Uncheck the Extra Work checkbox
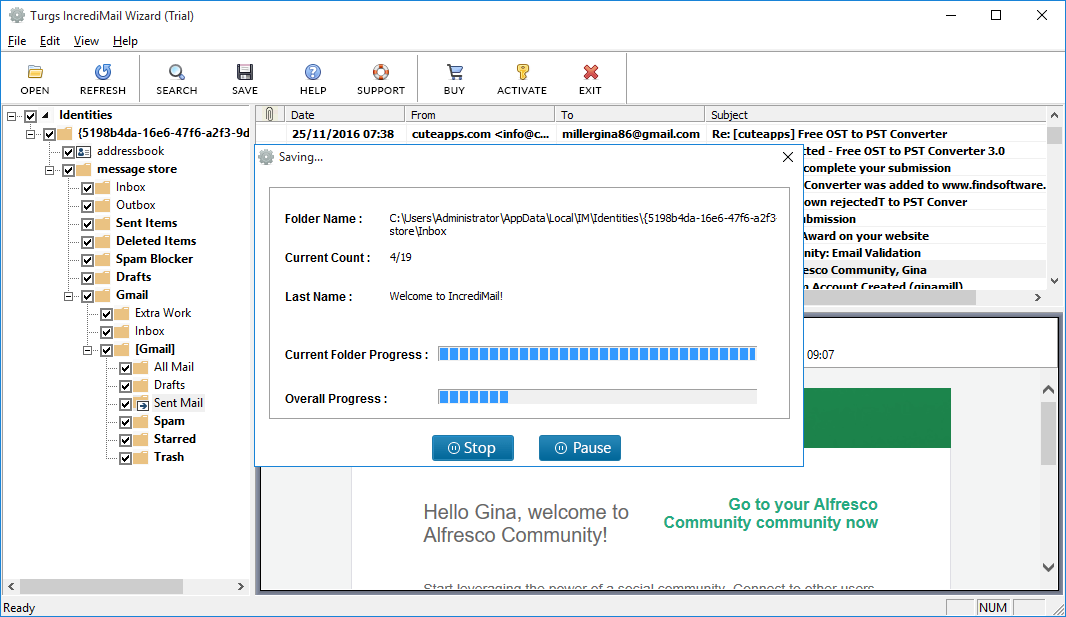This screenshot has width=1066, height=617. point(107,314)
